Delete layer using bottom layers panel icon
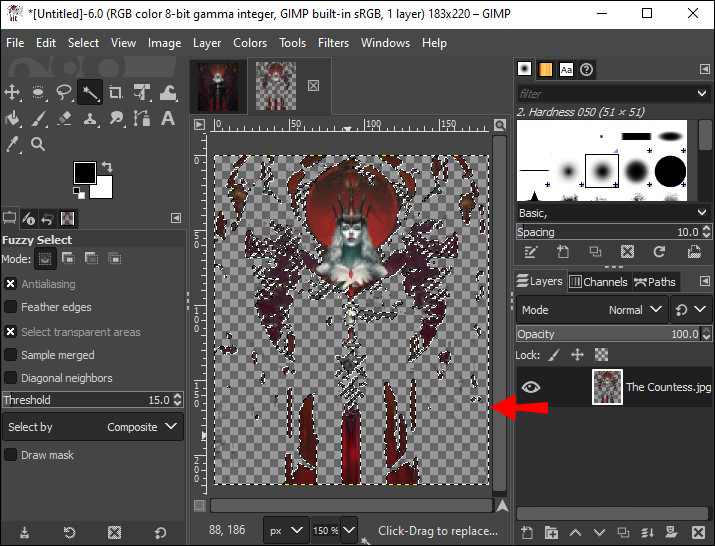Viewport: 715px width, 546px height. 697,533
